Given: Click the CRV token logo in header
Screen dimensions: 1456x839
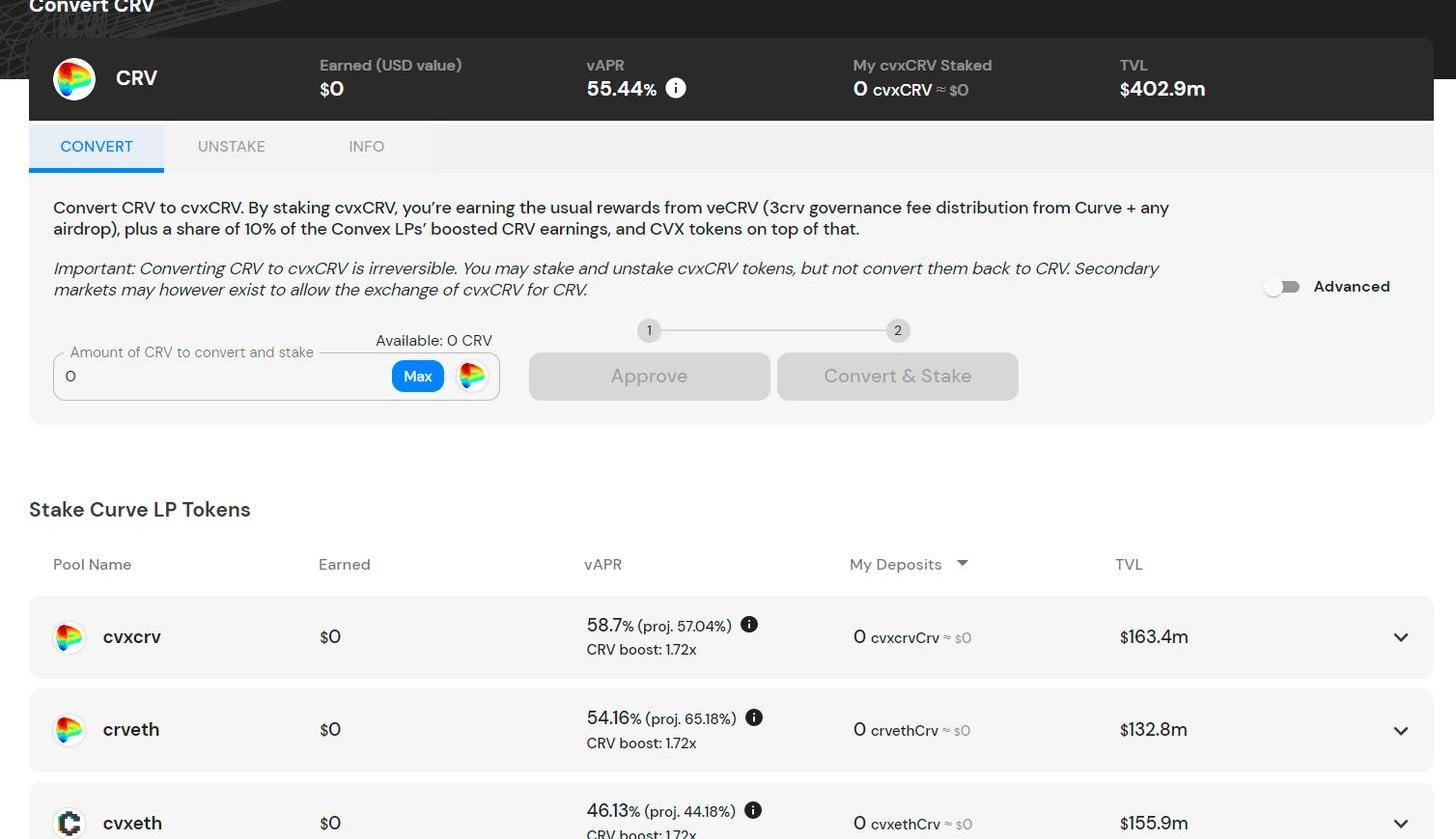Looking at the screenshot, I should 74,79.
